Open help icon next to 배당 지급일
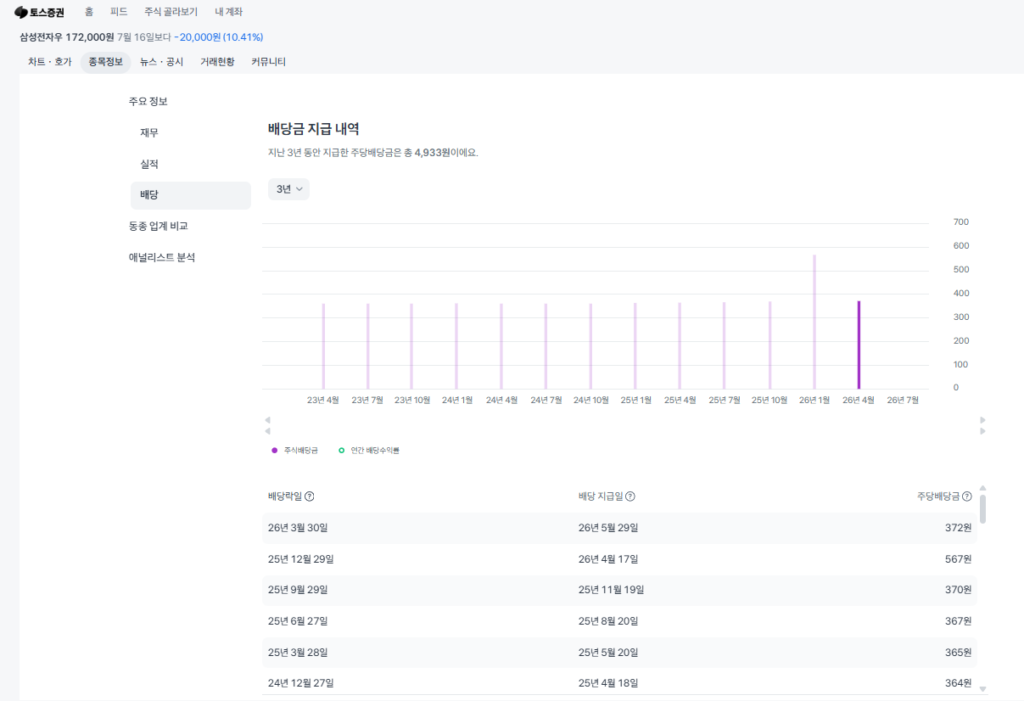 [x=630, y=497]
